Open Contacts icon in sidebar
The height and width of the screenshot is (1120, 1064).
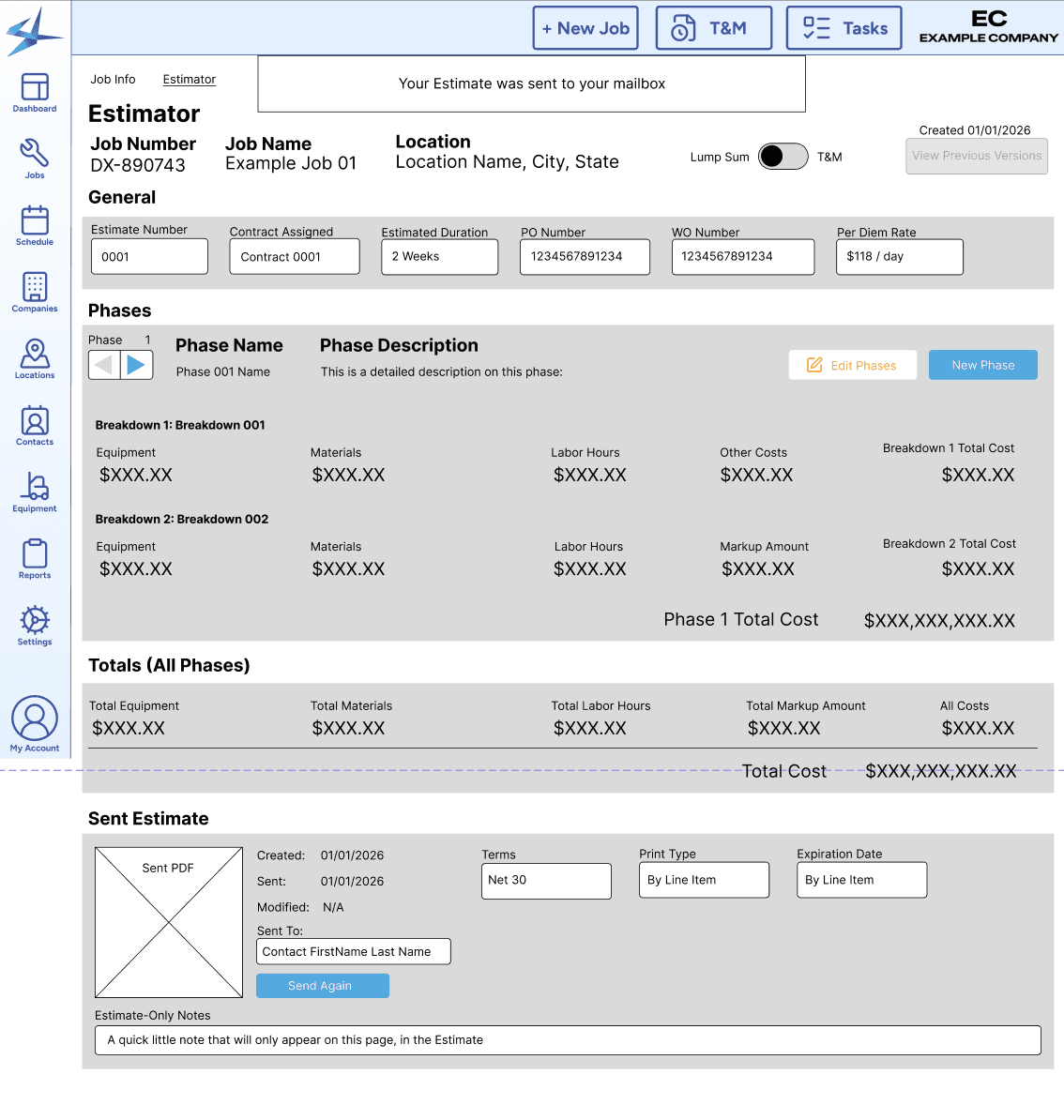coord(35,426)
